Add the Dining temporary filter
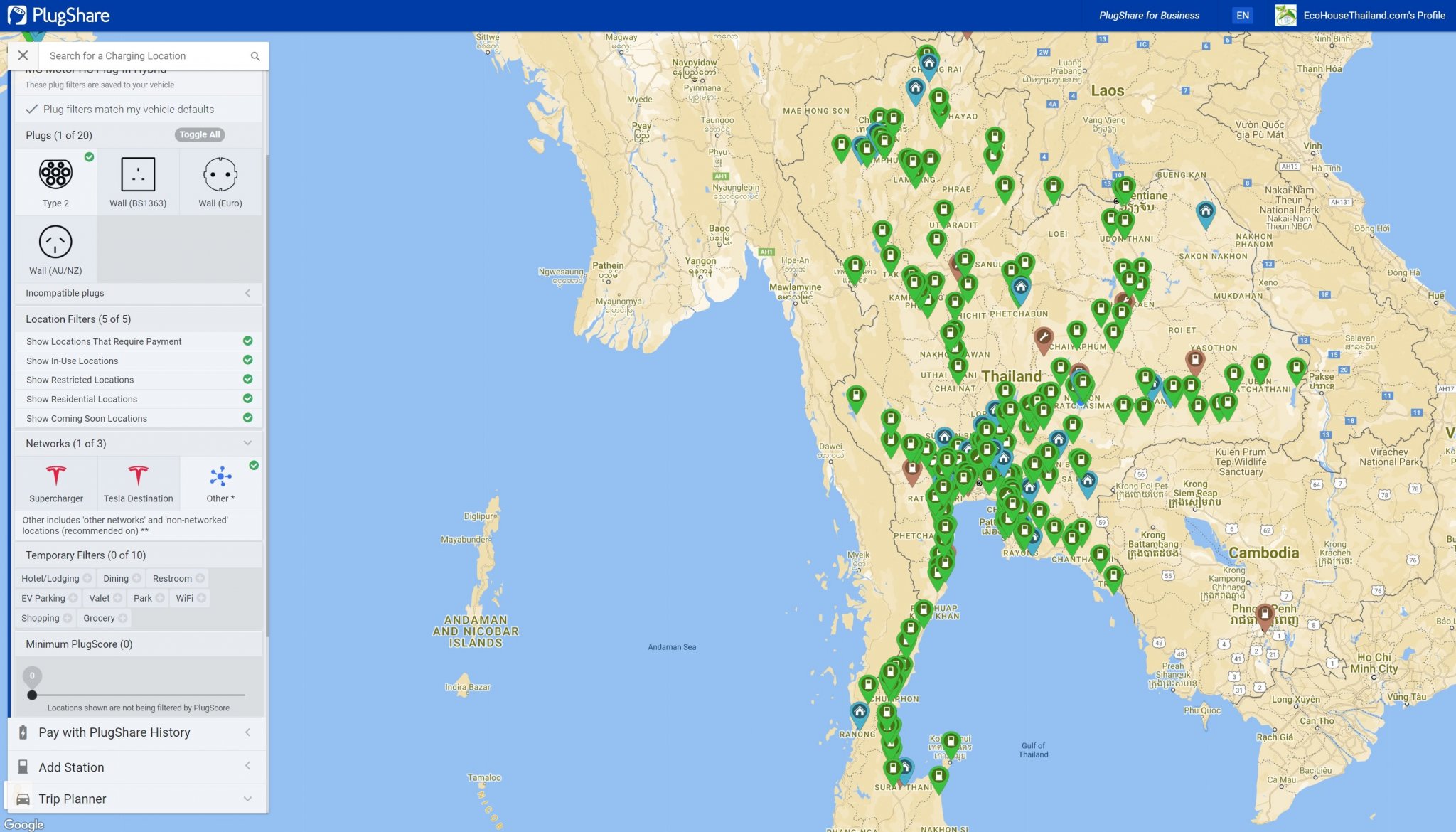 [x=122, y=578]
